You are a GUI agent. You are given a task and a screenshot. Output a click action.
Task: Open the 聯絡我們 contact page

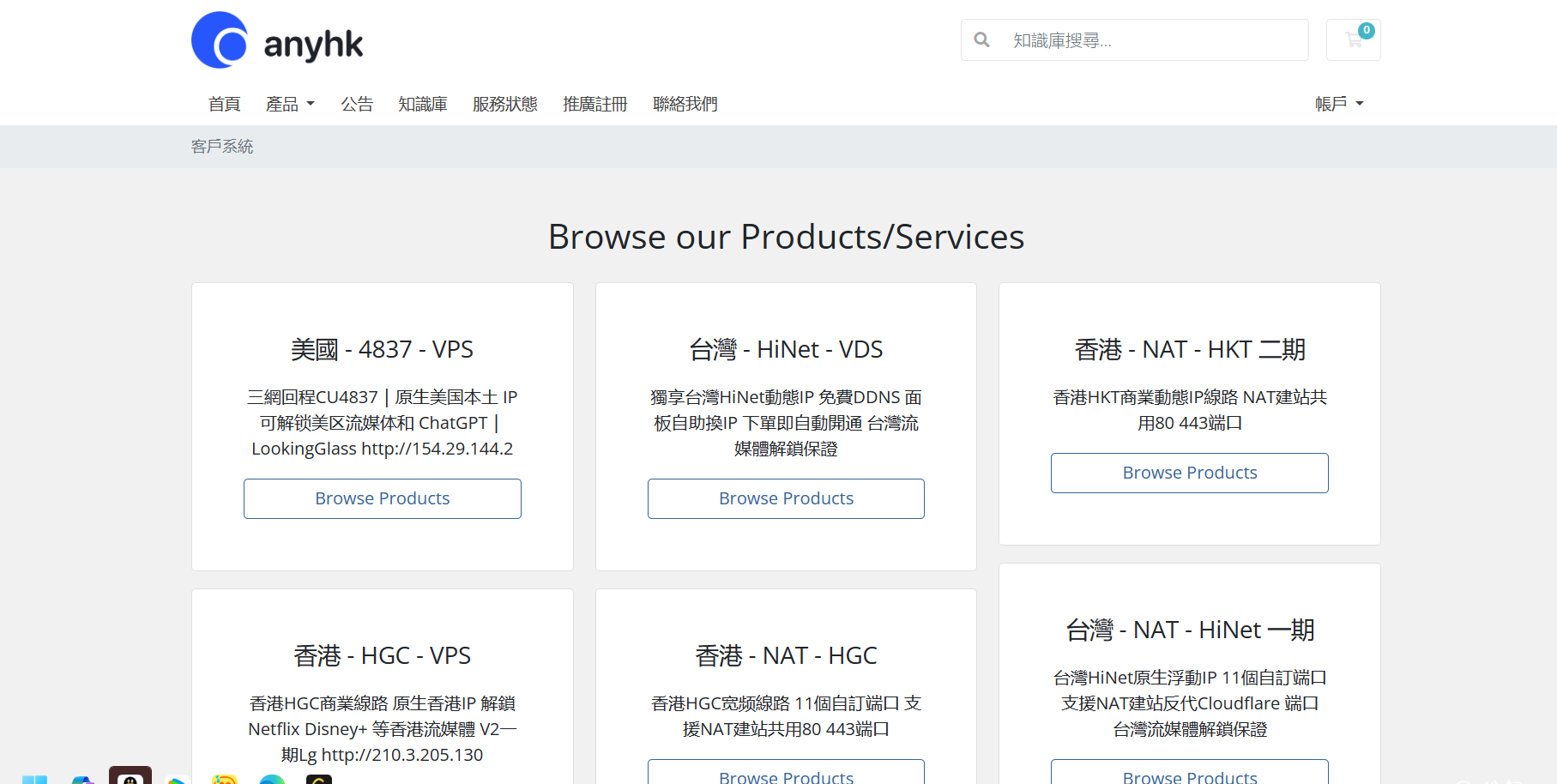[x=685, y=104]
